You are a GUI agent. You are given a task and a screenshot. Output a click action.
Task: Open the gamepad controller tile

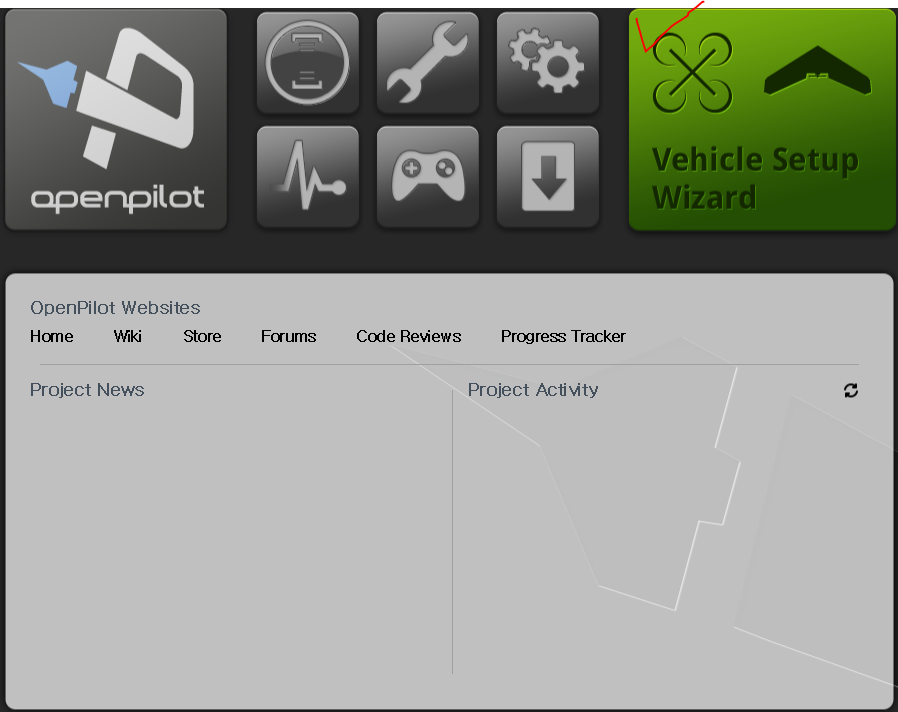pos(428,177)
